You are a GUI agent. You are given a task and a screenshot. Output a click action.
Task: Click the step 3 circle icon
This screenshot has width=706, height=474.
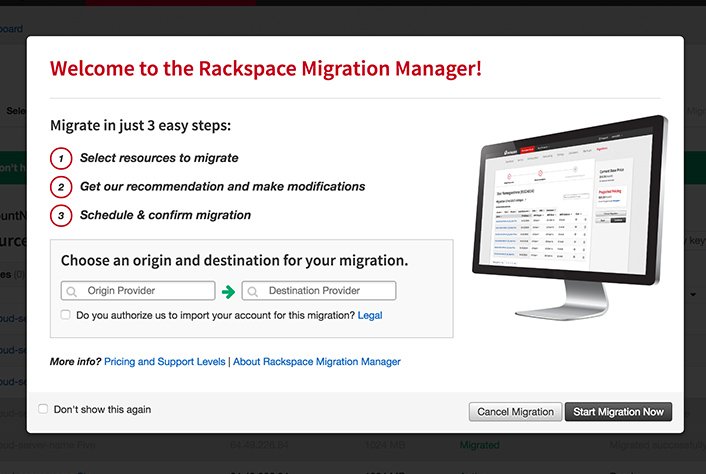(x=61, y=215)
